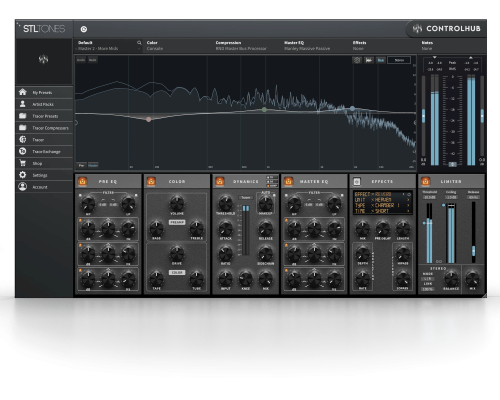Click the mode button above Dynamics meter
Screen dimensions: 500x400
click(x=246, y=198)
